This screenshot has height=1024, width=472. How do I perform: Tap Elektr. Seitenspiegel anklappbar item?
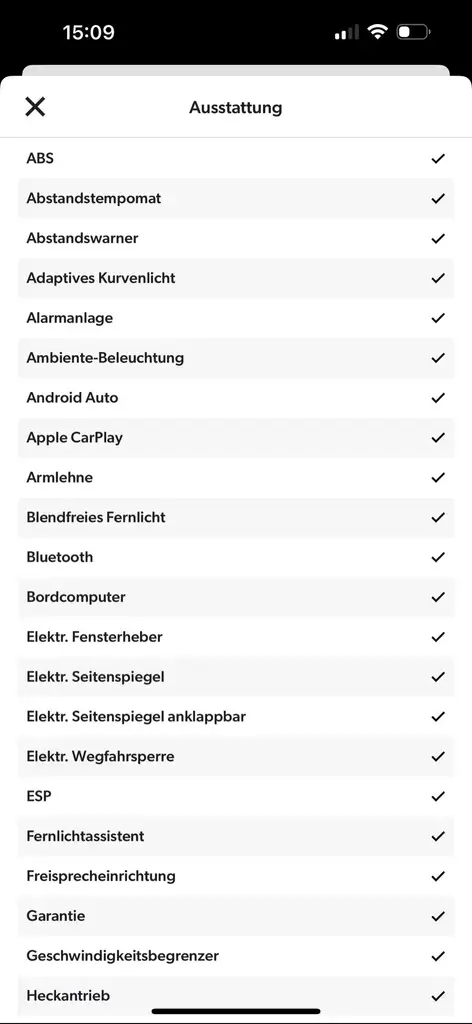tap(236, 716)
